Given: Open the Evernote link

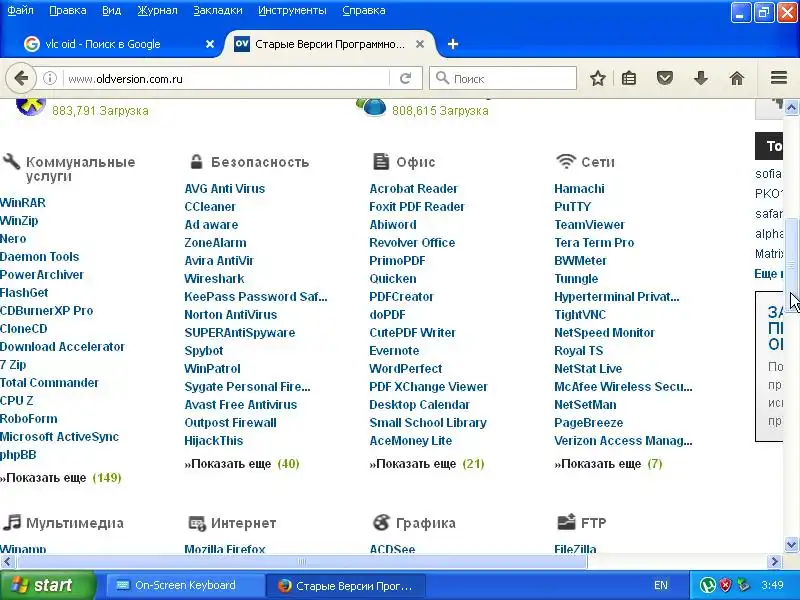Looking at the screenshot, I should [394, 351].
